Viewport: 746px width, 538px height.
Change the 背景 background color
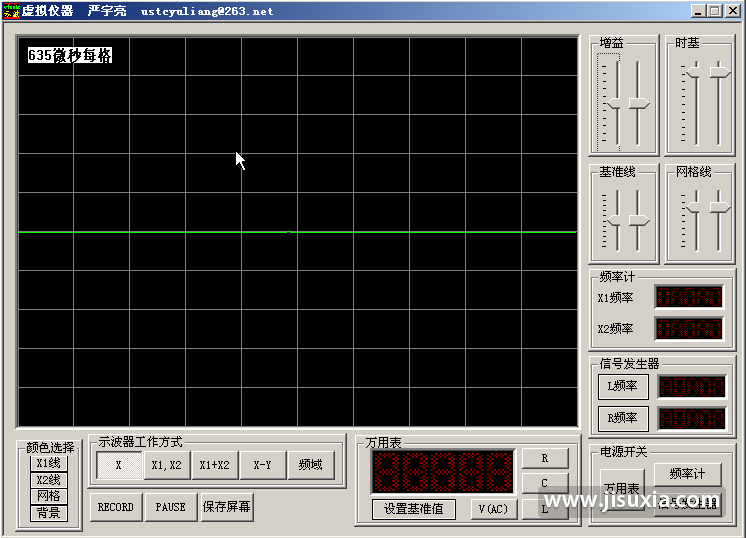point(48,513)
